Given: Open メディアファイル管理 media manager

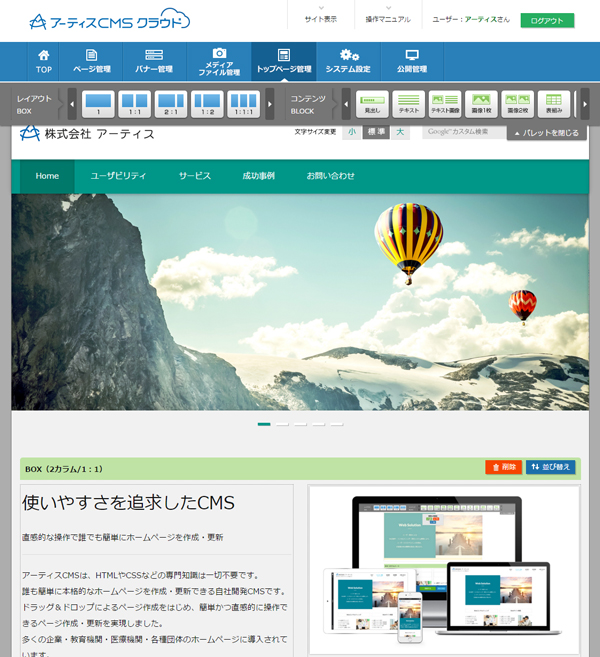Looking at the screenshot, I should coord(219,61).
